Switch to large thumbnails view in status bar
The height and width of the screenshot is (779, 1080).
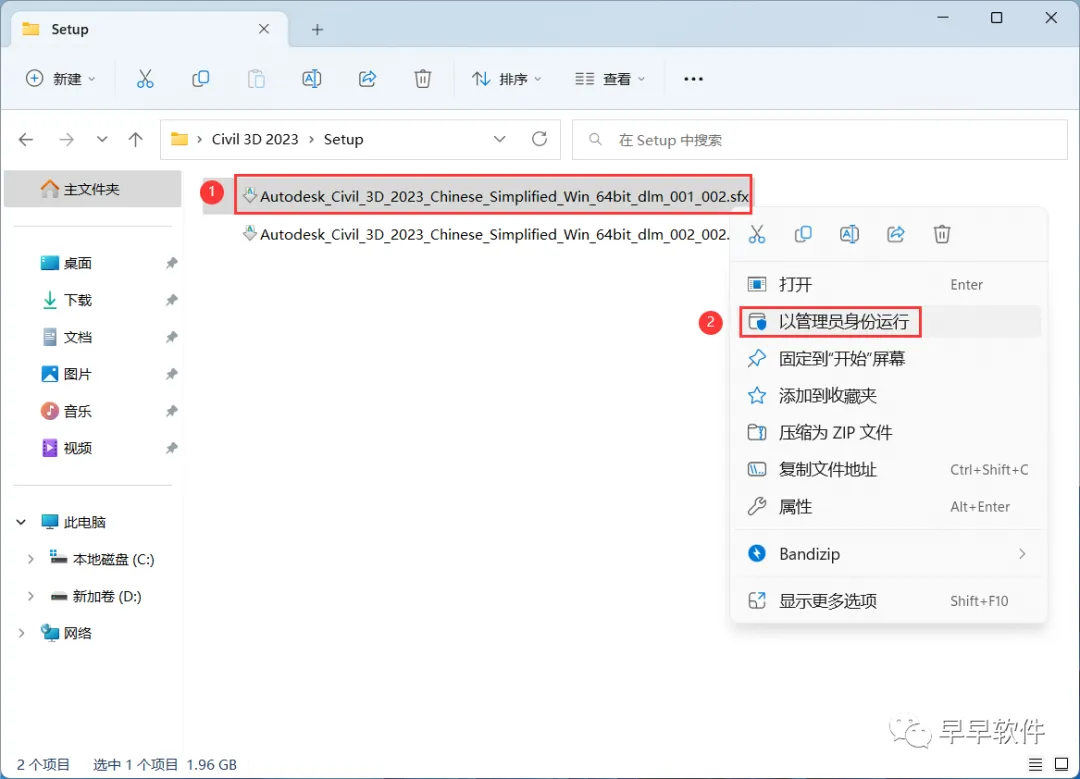(1061, 765)
